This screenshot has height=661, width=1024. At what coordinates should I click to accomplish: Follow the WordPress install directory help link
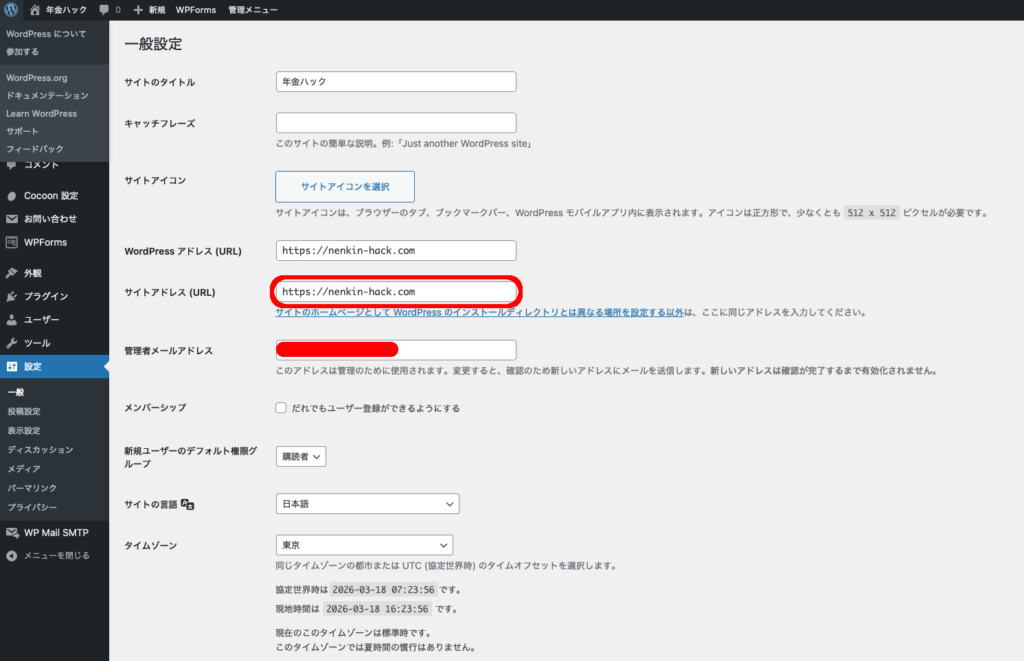(480, 313)
